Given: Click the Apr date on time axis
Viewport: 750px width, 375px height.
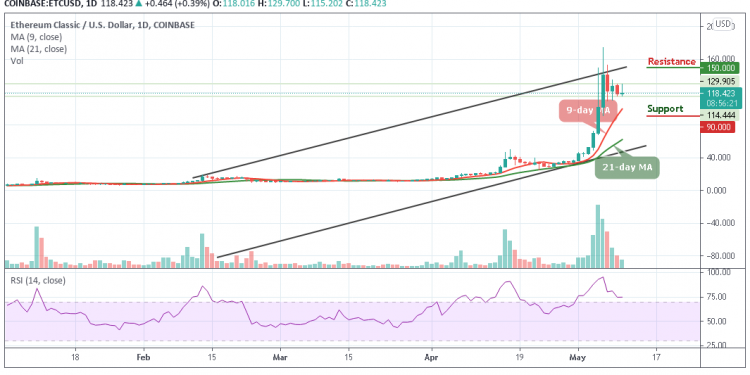Looking at the screenshot, I should (x=431, y=357).
